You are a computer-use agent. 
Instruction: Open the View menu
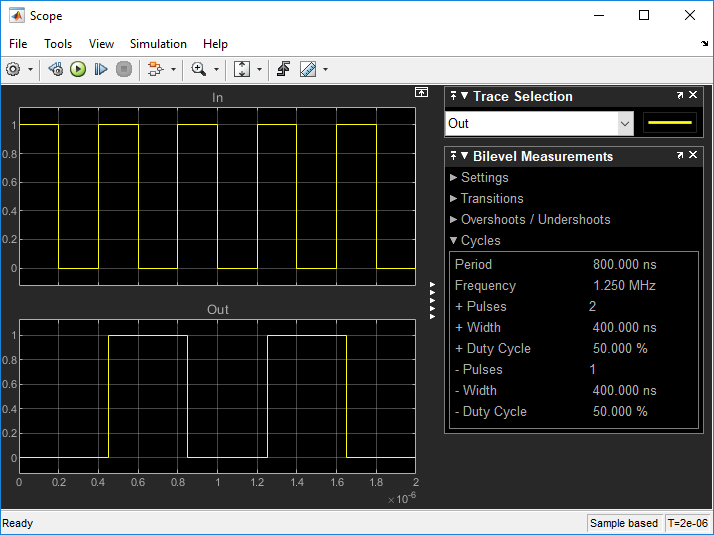101,44
